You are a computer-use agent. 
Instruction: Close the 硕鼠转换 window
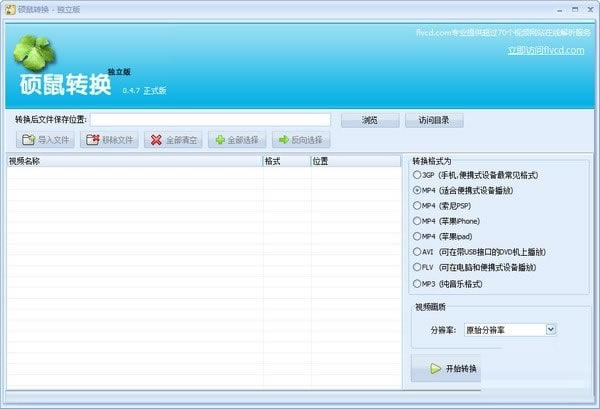coord(590,10)
